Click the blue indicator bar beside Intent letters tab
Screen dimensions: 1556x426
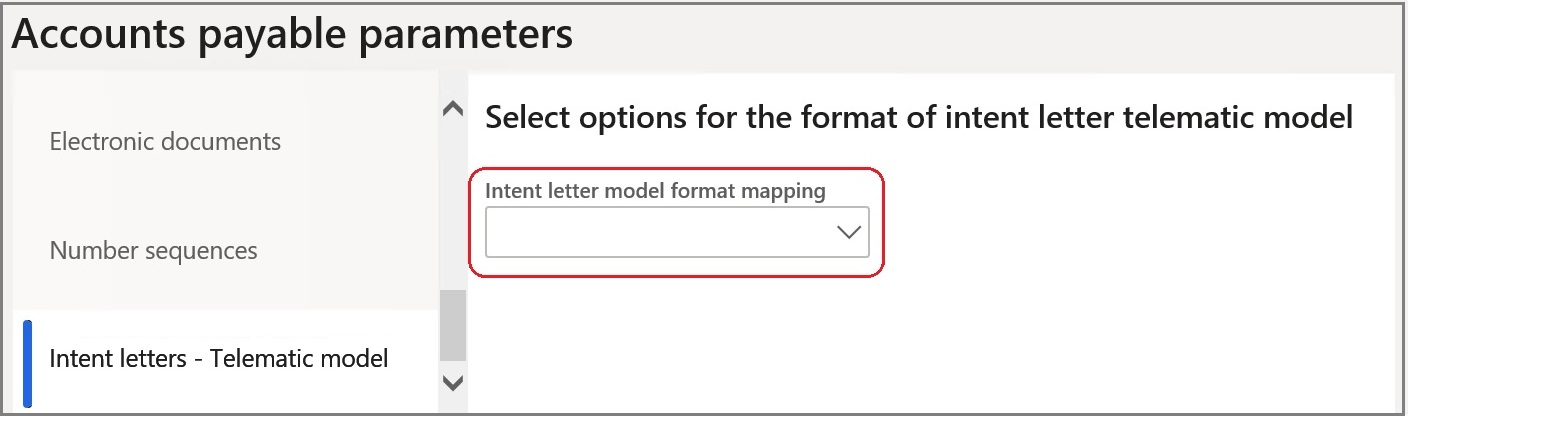(x=27, y=363)
